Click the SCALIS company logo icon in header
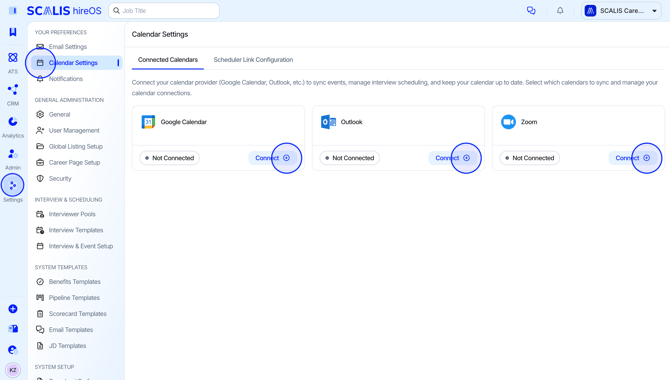 591,11
